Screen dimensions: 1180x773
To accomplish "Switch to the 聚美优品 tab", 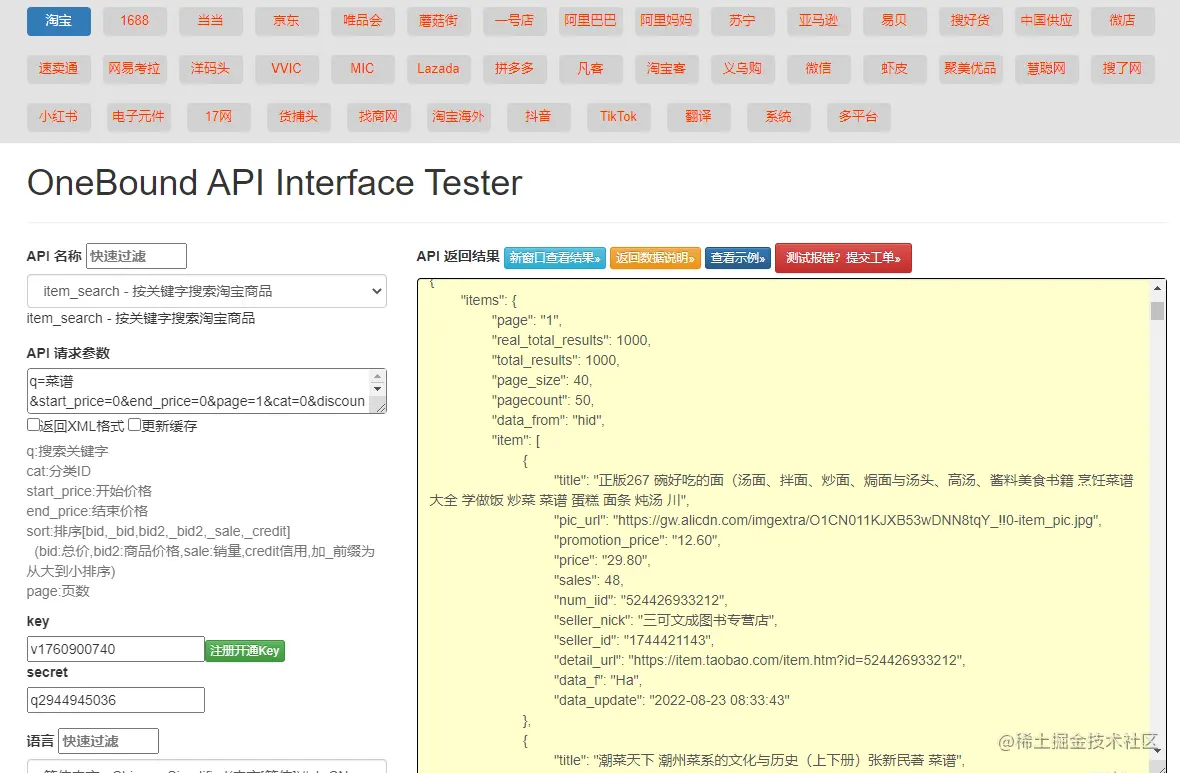I will 971,68.
